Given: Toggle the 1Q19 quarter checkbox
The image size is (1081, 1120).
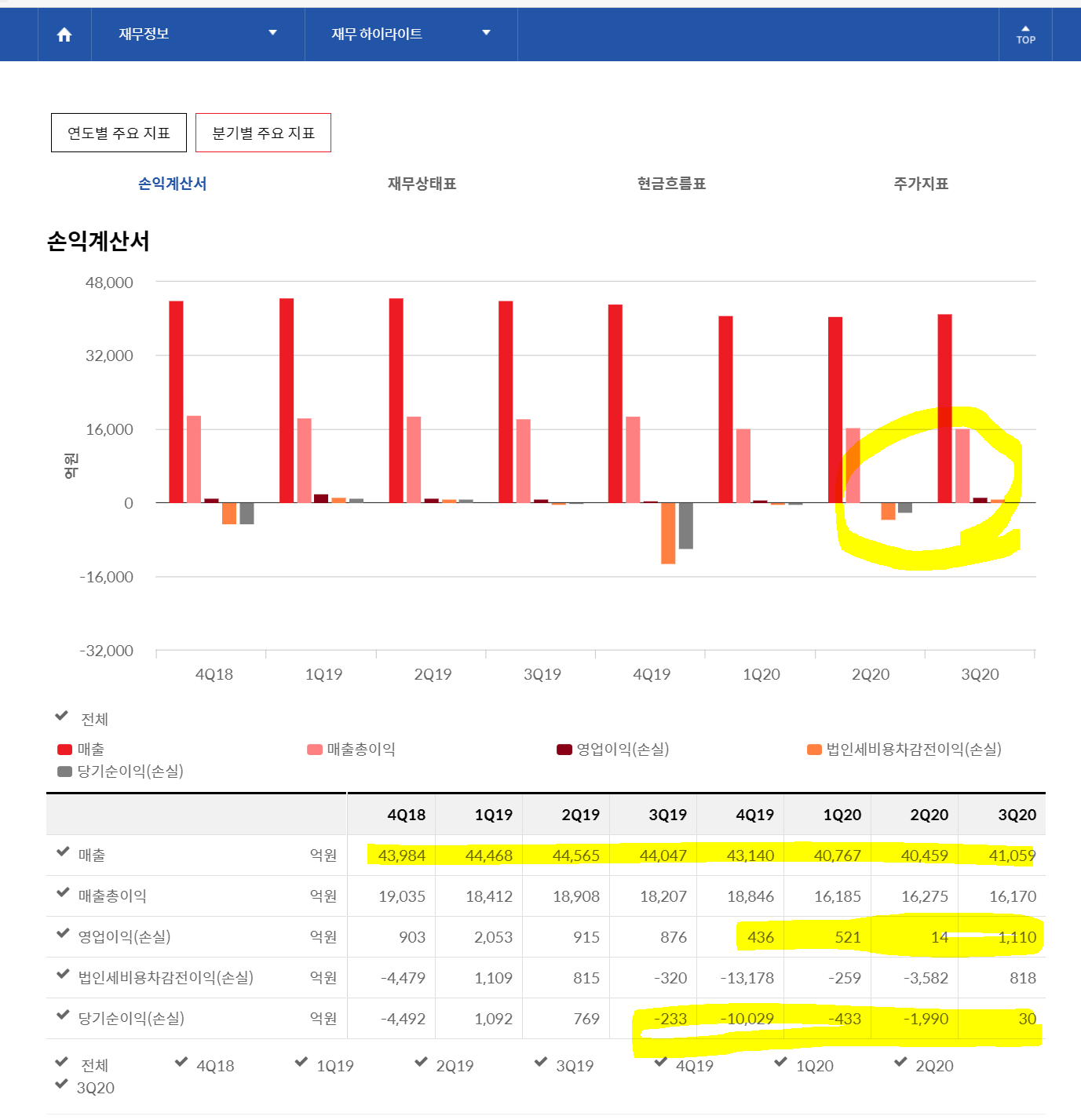Looking at the screenshot, I should point(301,1062).
